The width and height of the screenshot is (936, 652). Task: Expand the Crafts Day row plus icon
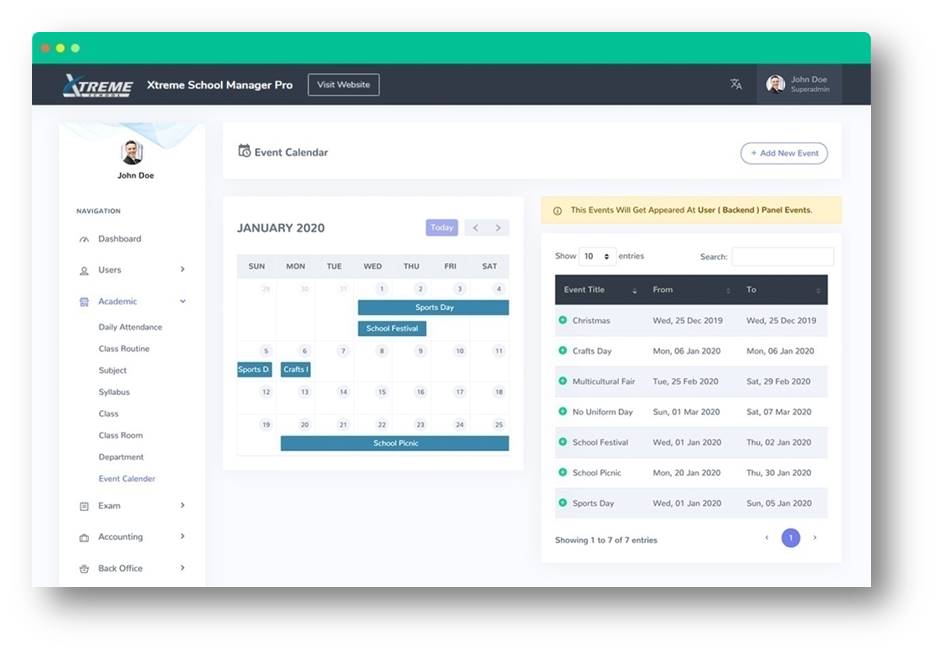coord(563,351)
